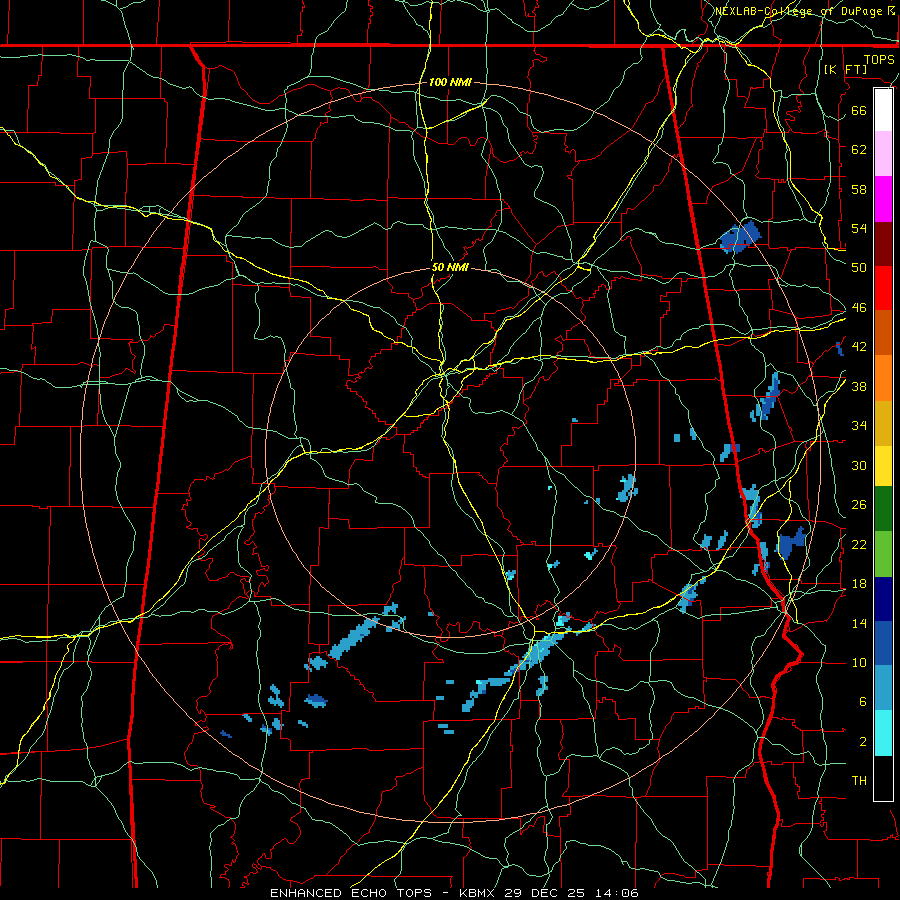Click the 29 DEC 25 date in the caption
Screen dimensions: 900x900
tap(544, 893)
